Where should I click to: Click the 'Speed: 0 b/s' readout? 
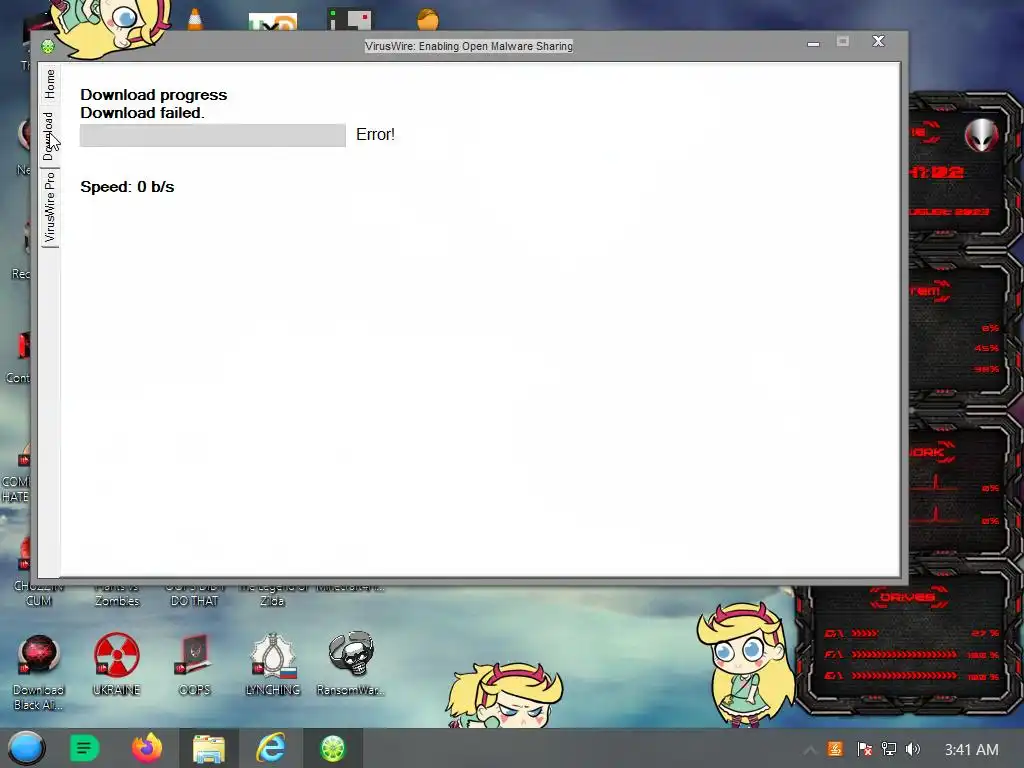click(x=127, y=187)
